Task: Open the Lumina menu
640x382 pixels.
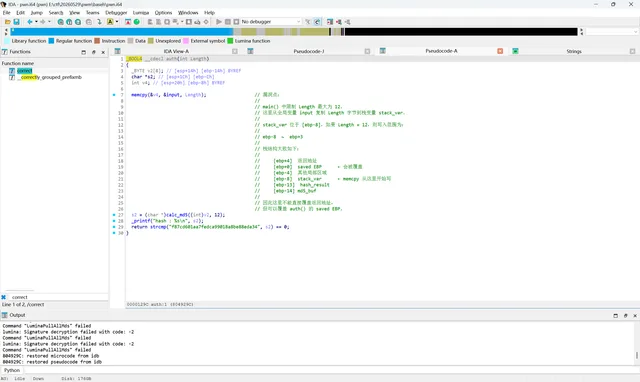Action: click(141, 13)
